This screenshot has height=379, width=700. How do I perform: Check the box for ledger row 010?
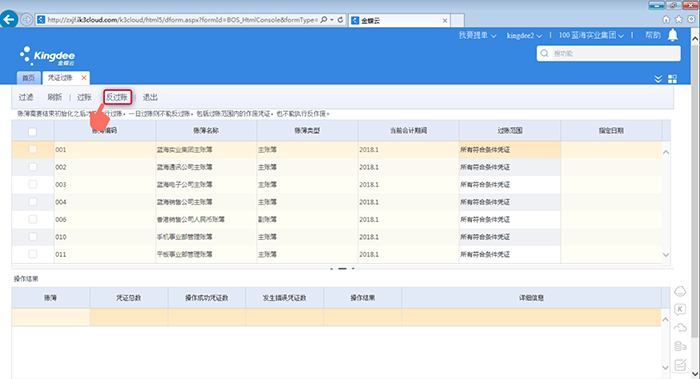(x=33, y=237)
